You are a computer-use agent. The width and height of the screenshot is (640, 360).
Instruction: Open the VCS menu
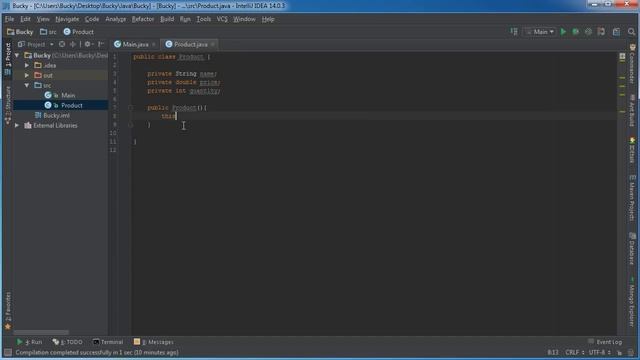[x=222, y=19]
